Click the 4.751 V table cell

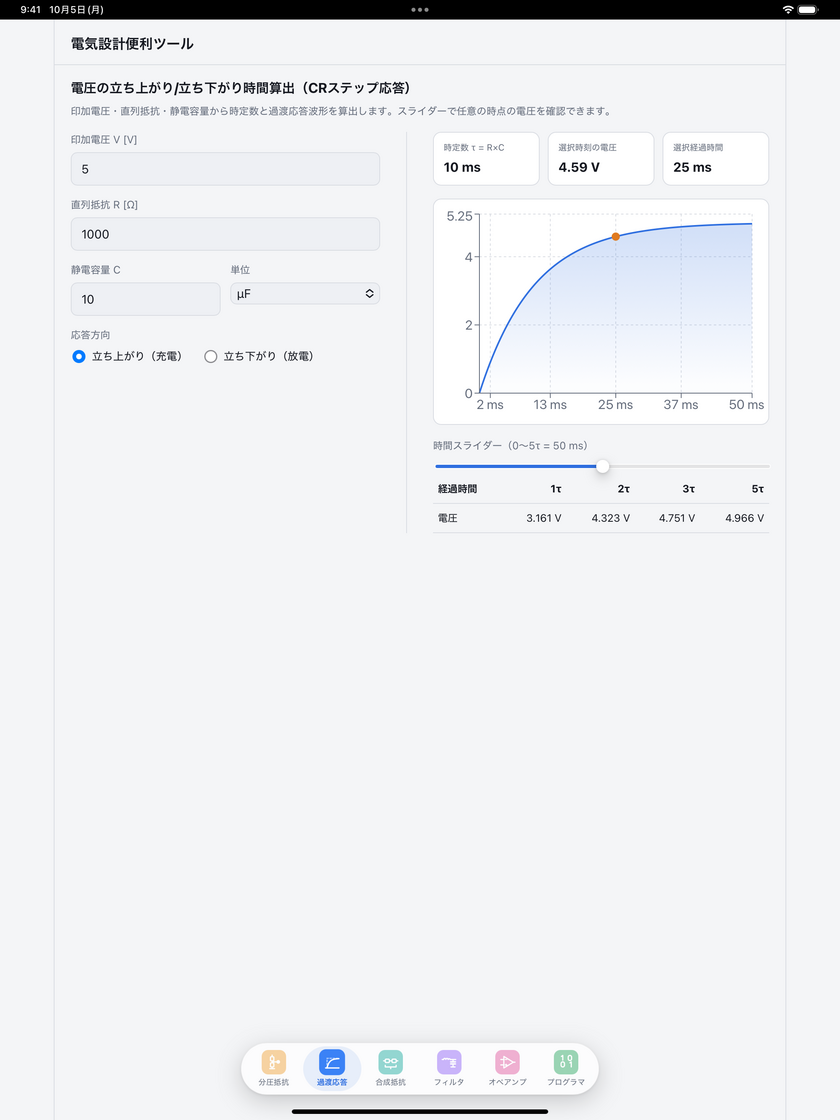(x=676, y=518)
